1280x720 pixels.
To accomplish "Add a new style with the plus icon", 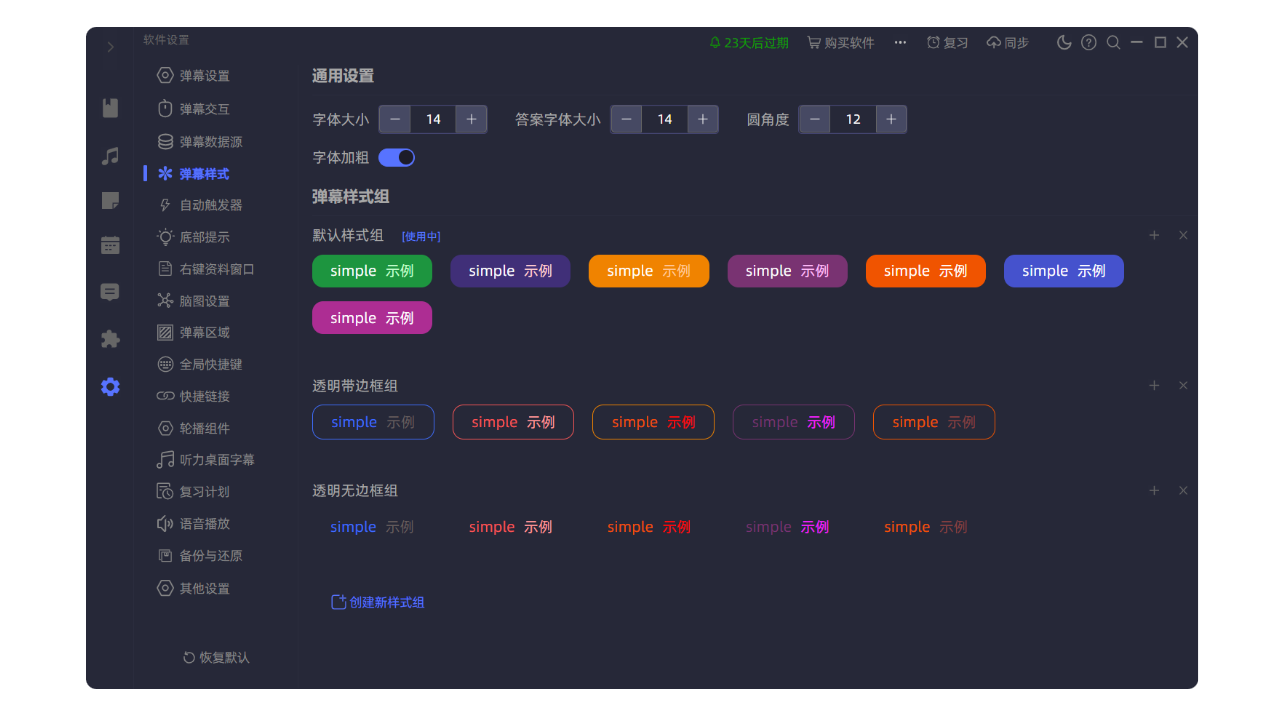I will [1154, 235].
